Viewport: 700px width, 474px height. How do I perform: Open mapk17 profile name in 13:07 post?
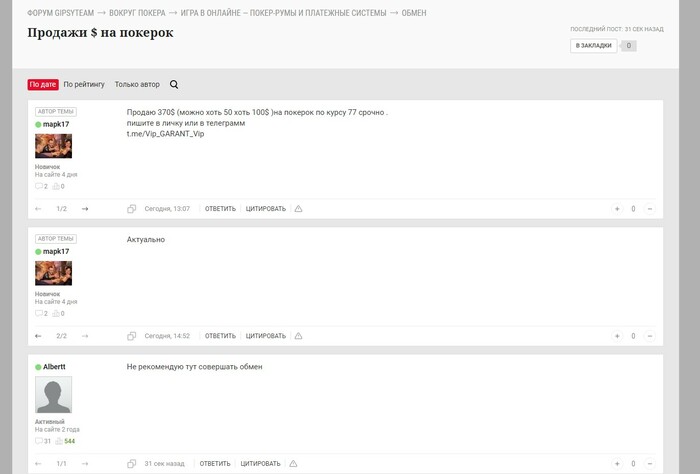click(56, 124)
